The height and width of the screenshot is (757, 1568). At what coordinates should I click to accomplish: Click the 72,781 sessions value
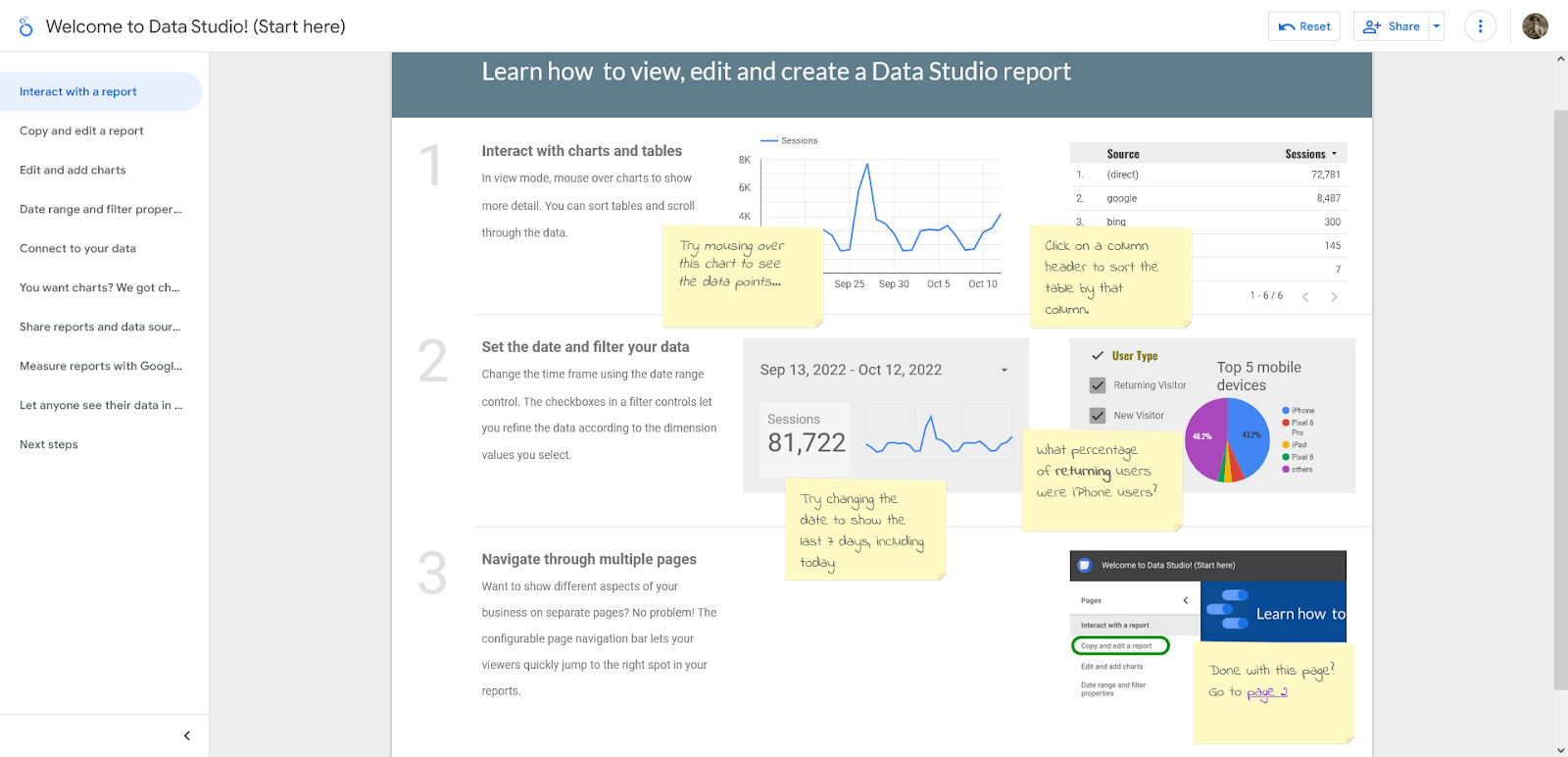1325,175
